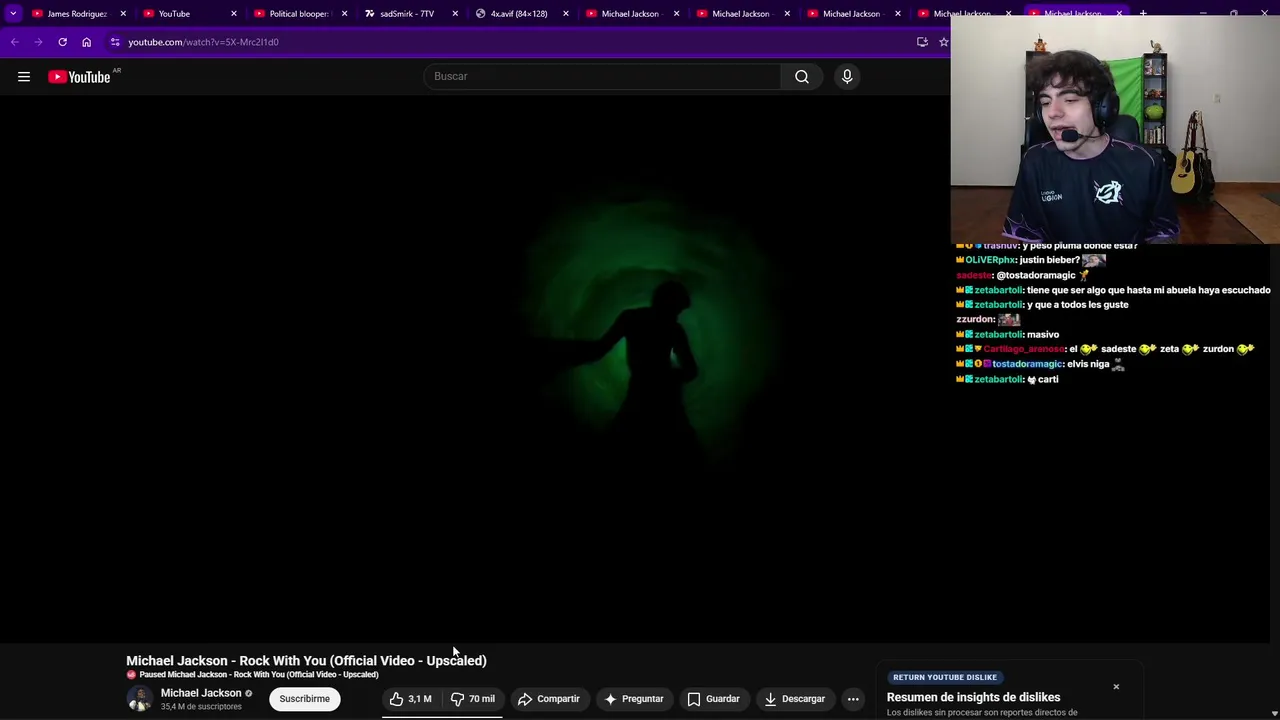This screenshot has width=1280, height=720.
Task: Open Preguntar AI ask button
Action: (x=633, y=699)
